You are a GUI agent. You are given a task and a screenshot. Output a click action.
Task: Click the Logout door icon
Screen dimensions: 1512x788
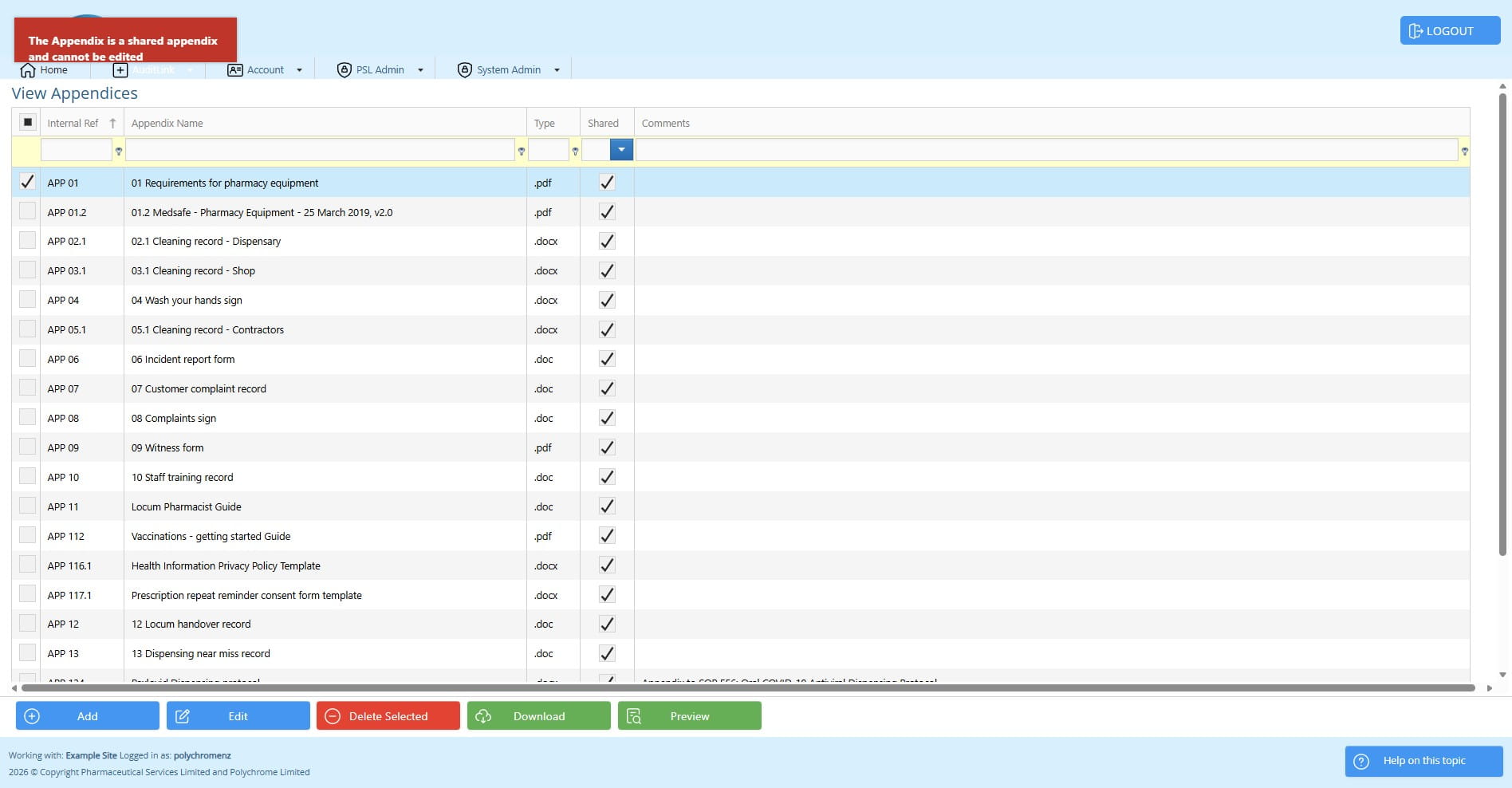1416,31
